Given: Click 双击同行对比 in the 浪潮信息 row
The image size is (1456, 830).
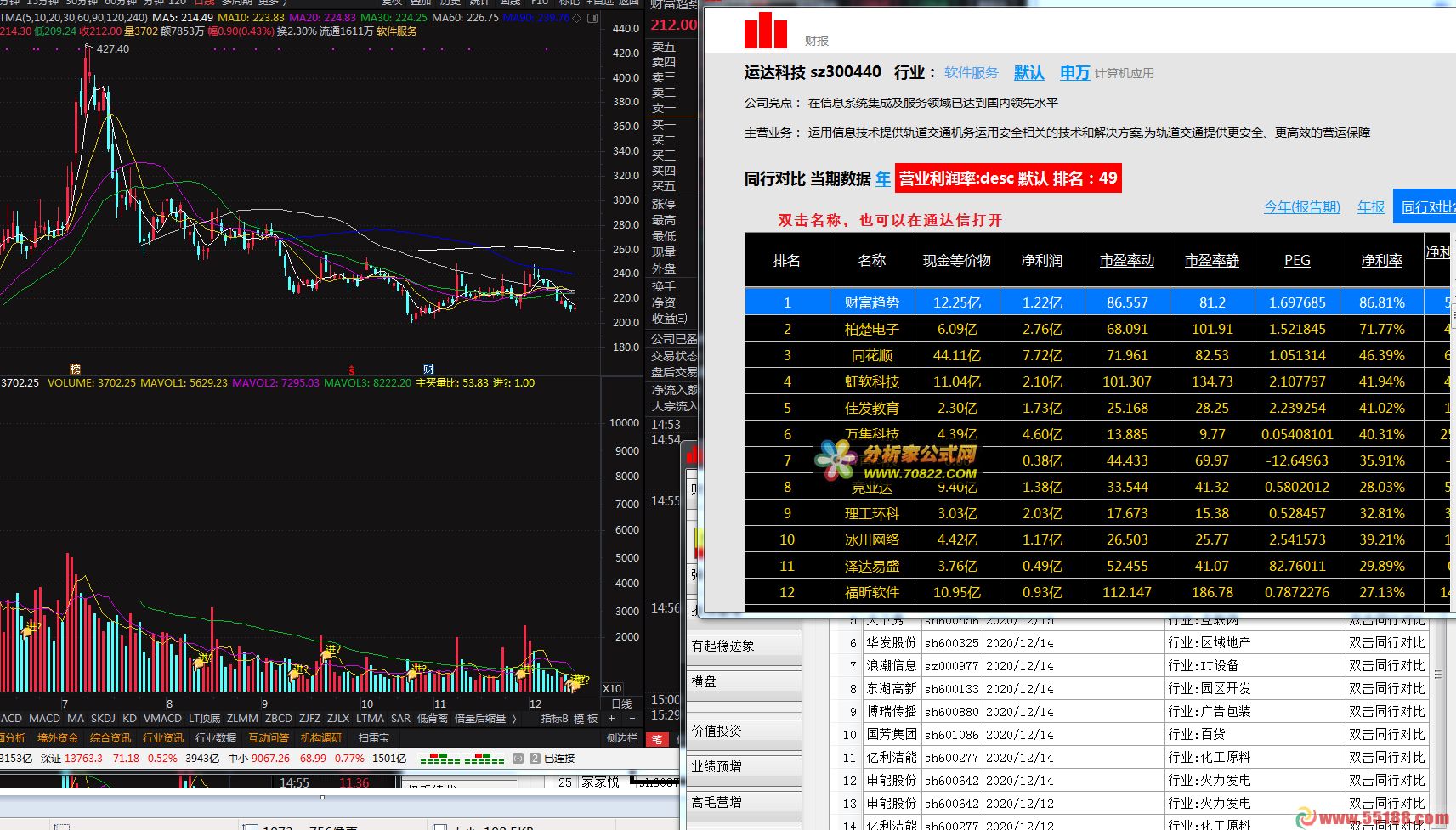Looking at the screenshot, I should click(x=1386, y=666).
